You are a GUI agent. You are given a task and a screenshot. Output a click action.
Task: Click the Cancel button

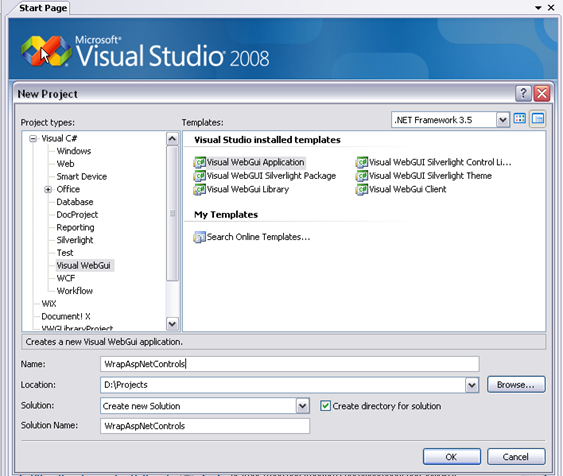pyautogui.click(x=516, y=457)
